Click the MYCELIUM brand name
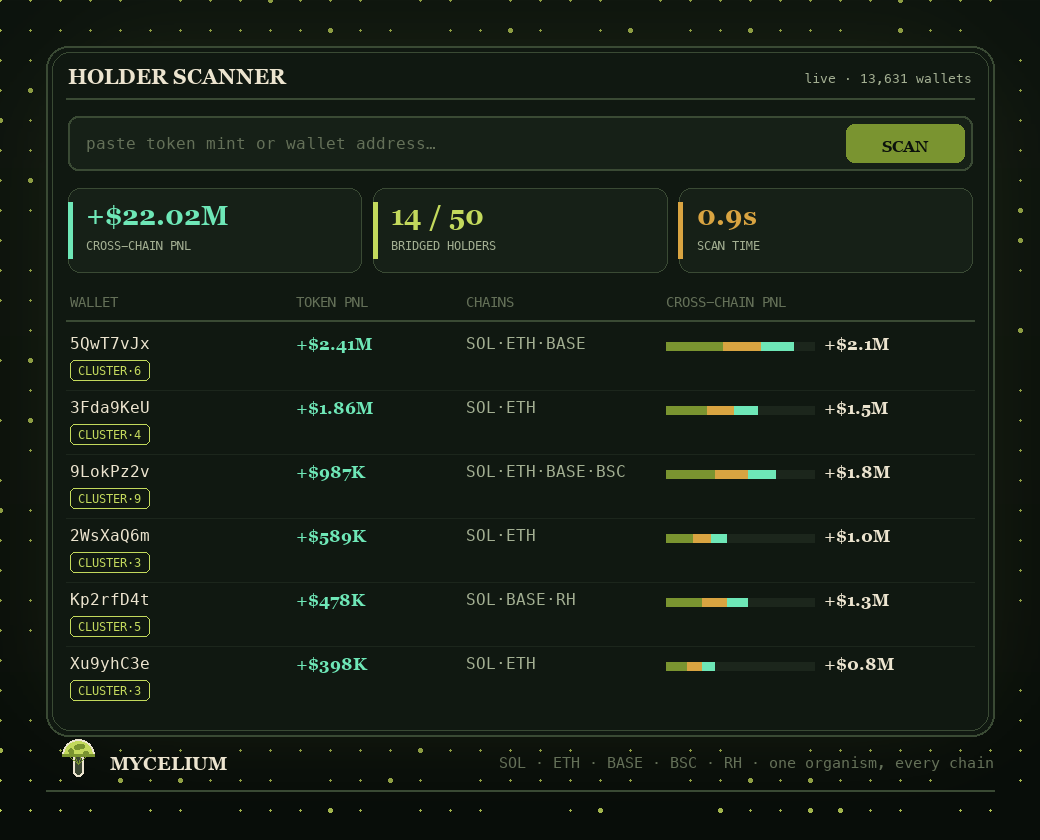The width and height of the screenshot is (1040, 840). (168, 764)
